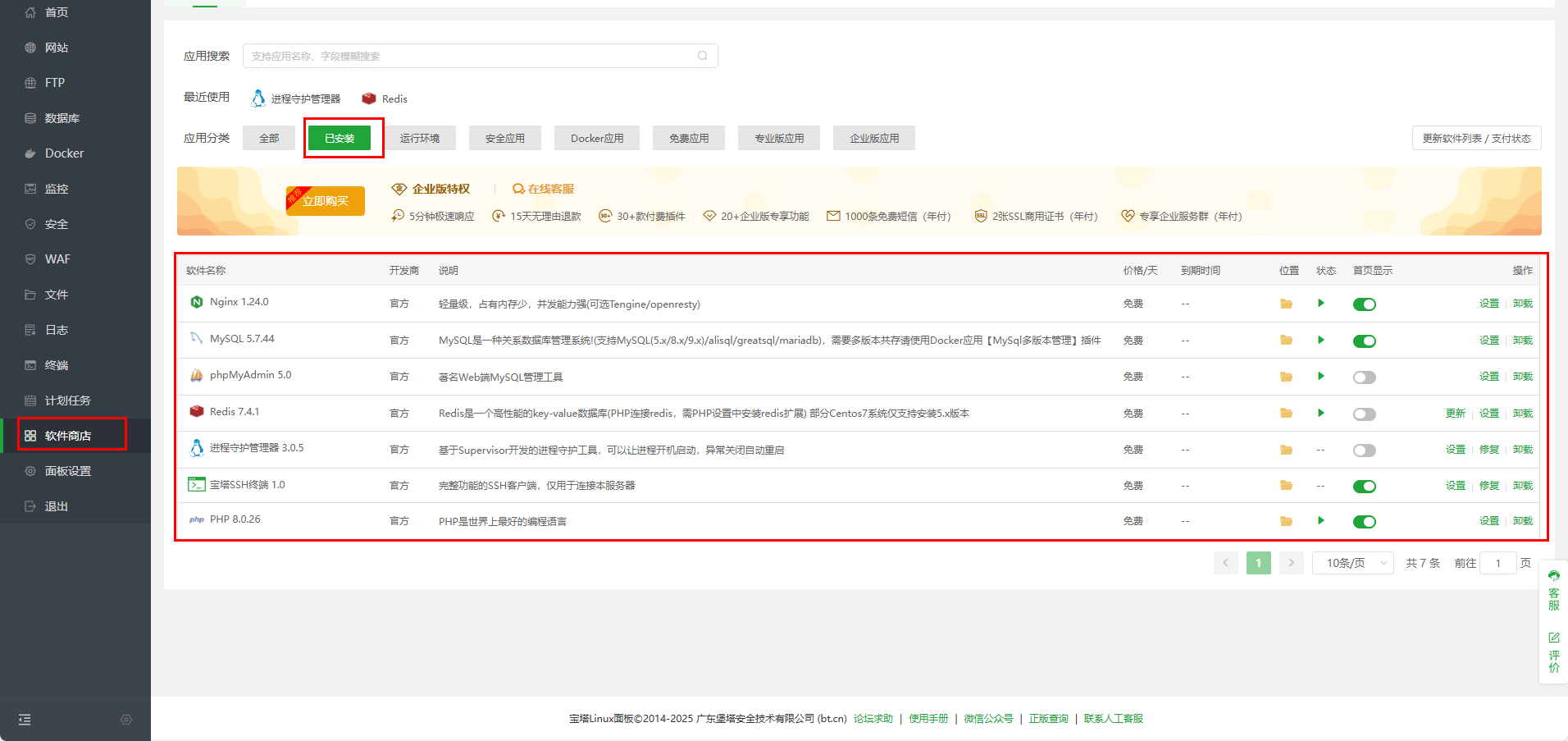Click Redis icon in recently used
Screen dimensions: 1568x741
tap(369, 98)
